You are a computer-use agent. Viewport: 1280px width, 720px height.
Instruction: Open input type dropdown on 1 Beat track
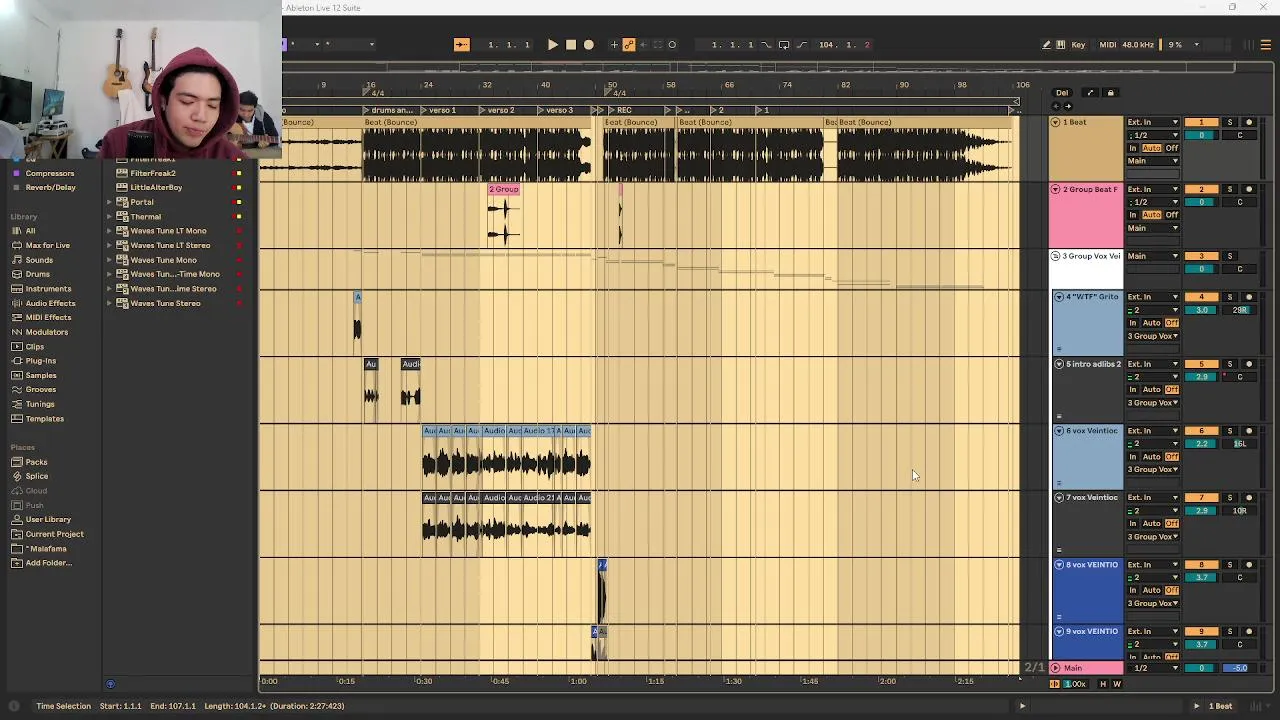(1154, 122)
